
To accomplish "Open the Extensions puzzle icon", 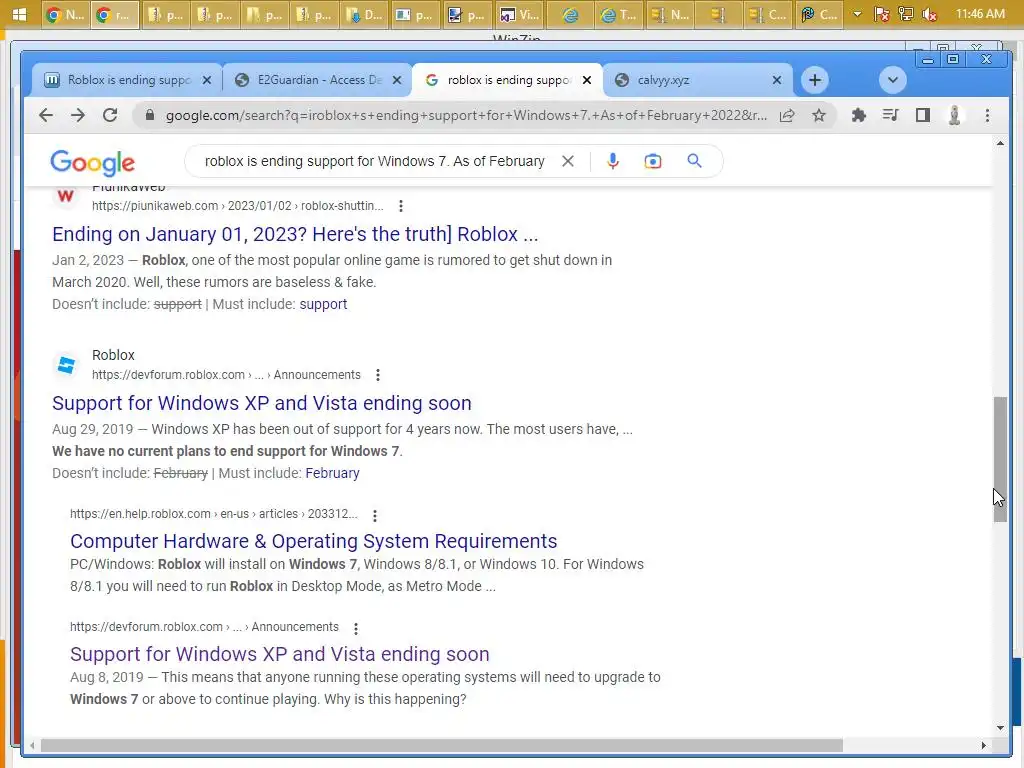I will tap(859, 116).
